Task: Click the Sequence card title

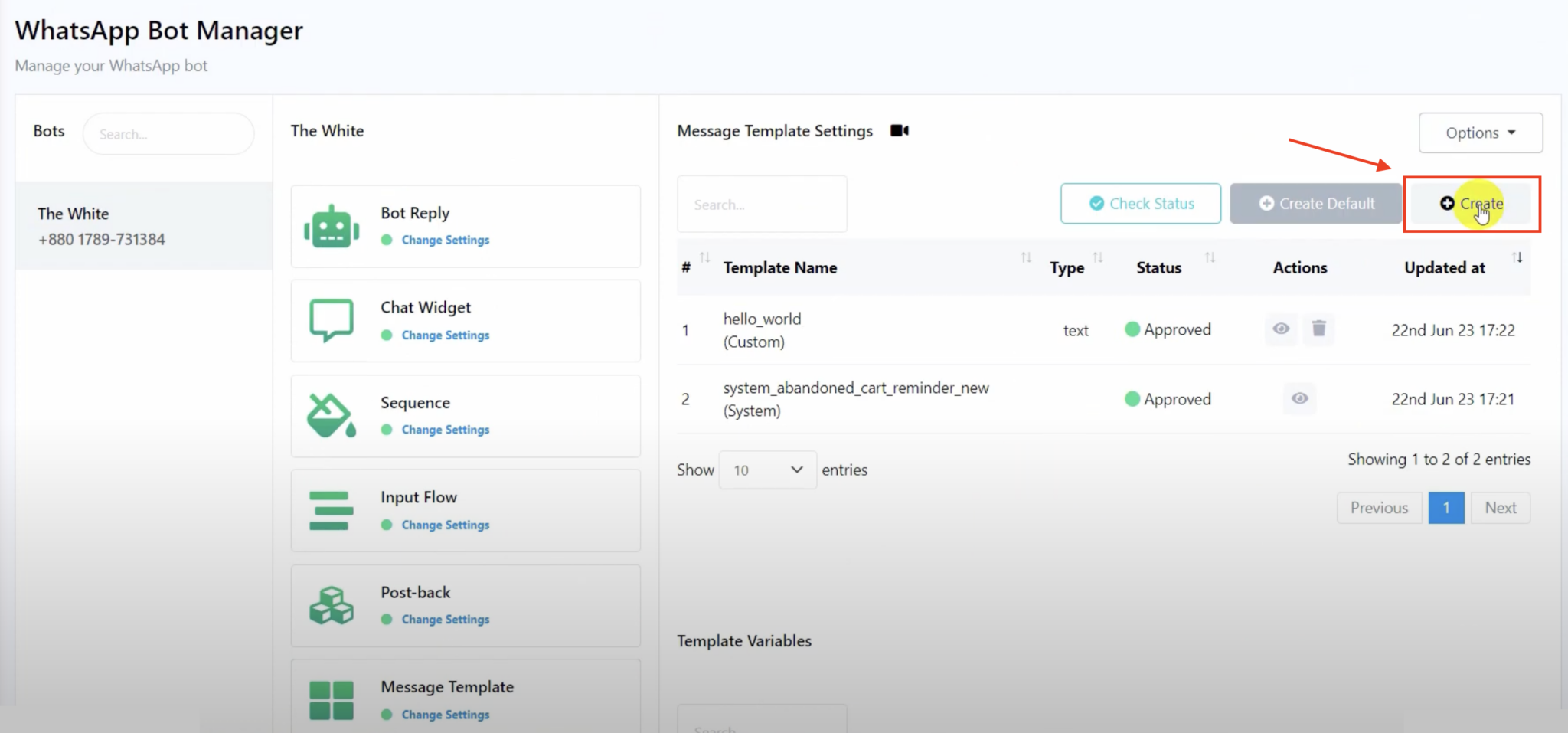Action: [x=415, y=403]
